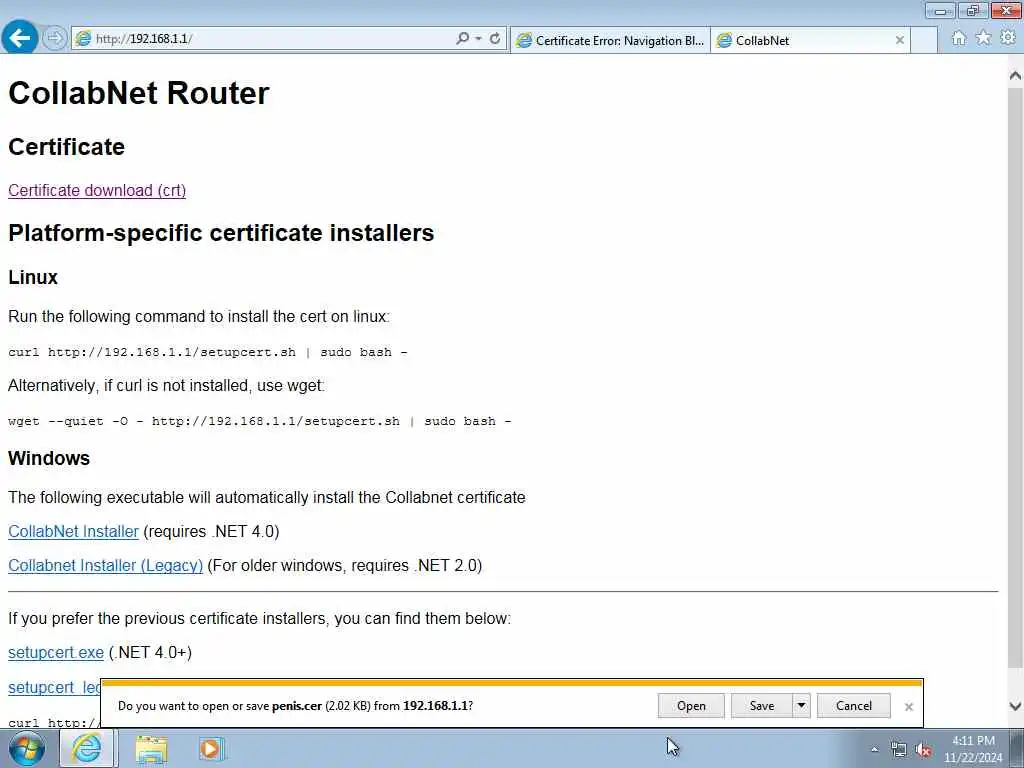Click the address bar search magnifier icon
Image resolution: width=1024 pixels, height=768 pixels.
[x=462, y=39]
